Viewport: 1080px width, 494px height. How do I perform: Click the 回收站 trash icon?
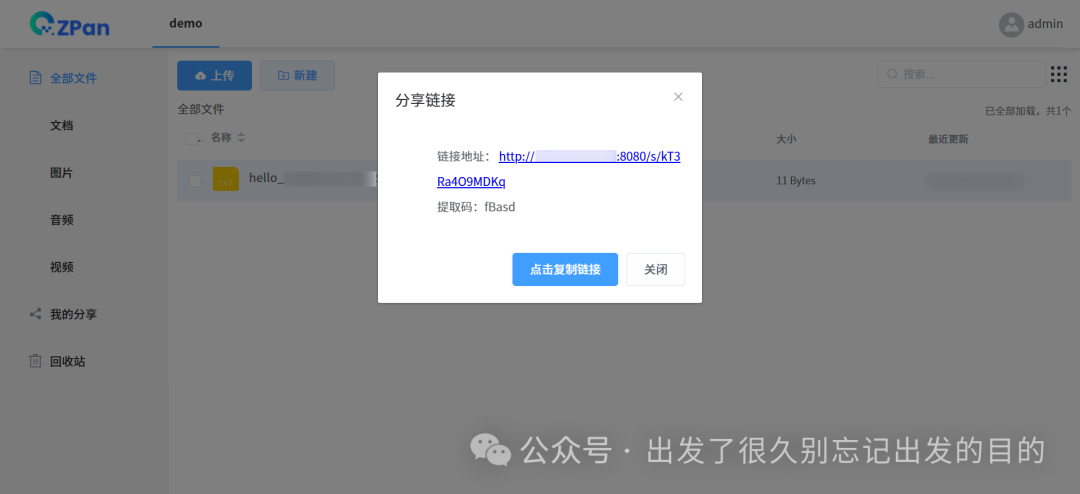(35, 361)
